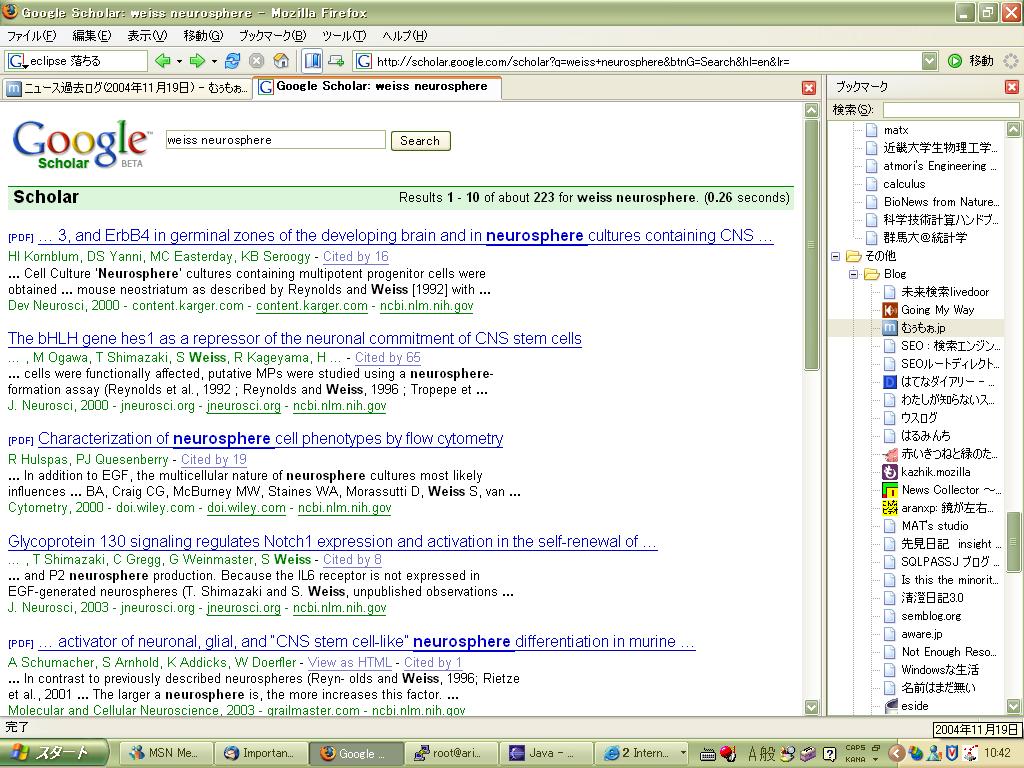Screen dimensions: 1024x768
Task: Click the Google Scholar search query field
Action: tap(276, 140)
